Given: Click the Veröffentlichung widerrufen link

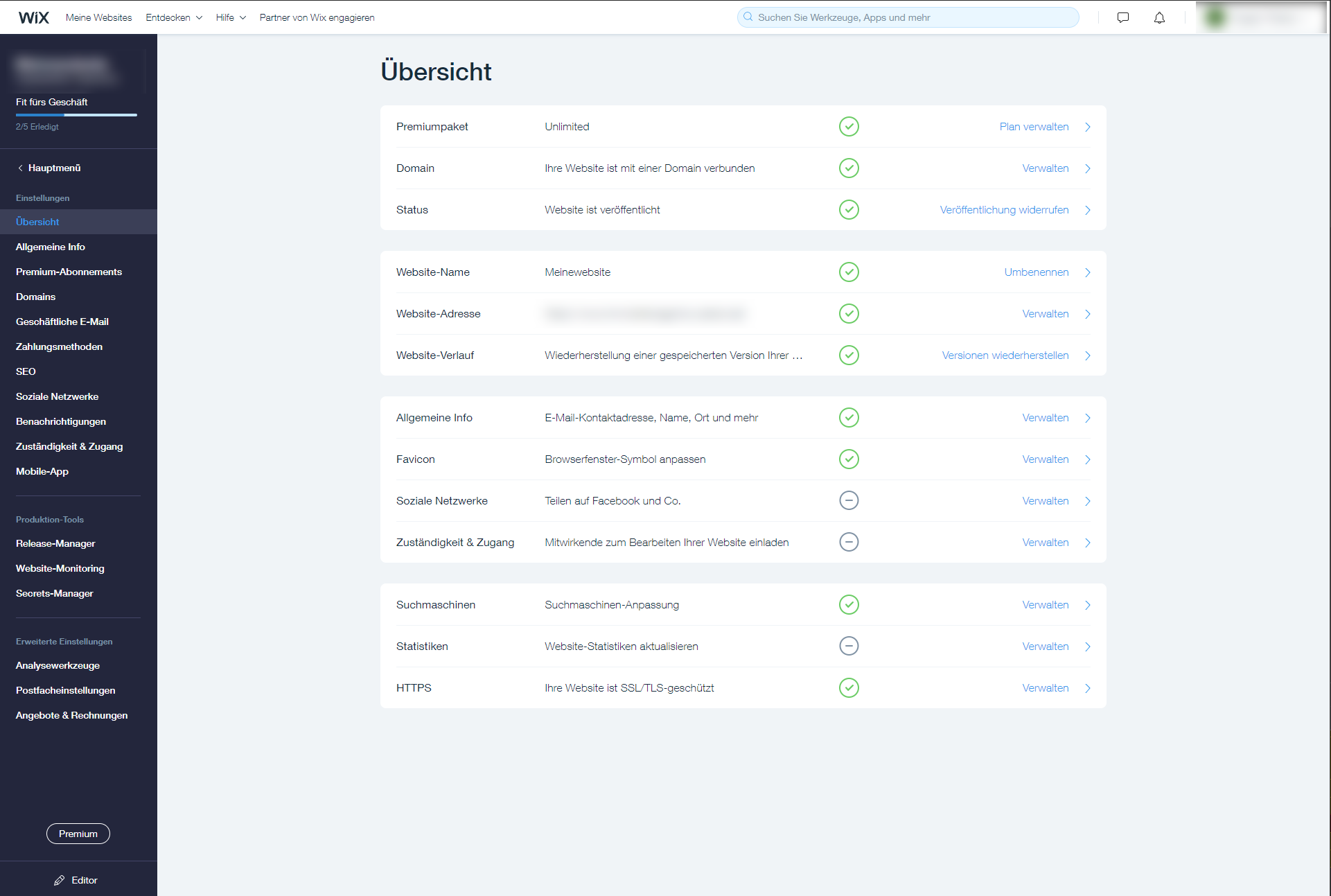Looking at the screenshot, I should [x=1004, y=209].
